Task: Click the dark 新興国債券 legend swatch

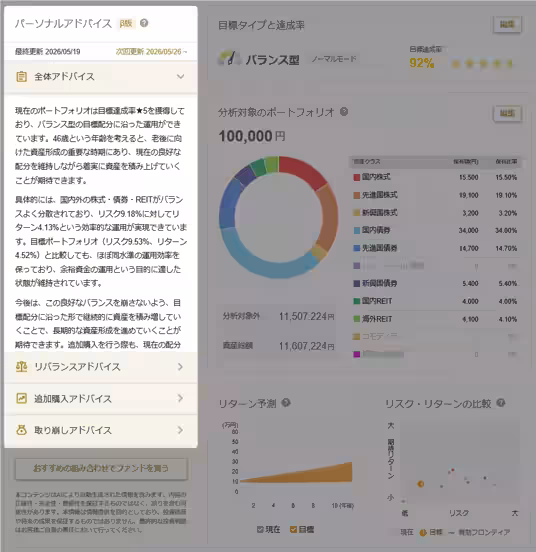Action: [357, 283]
